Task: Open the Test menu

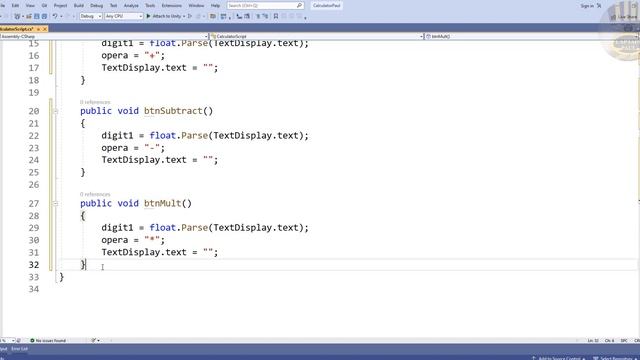Action: pyautogui.click(x=113, y=6)
